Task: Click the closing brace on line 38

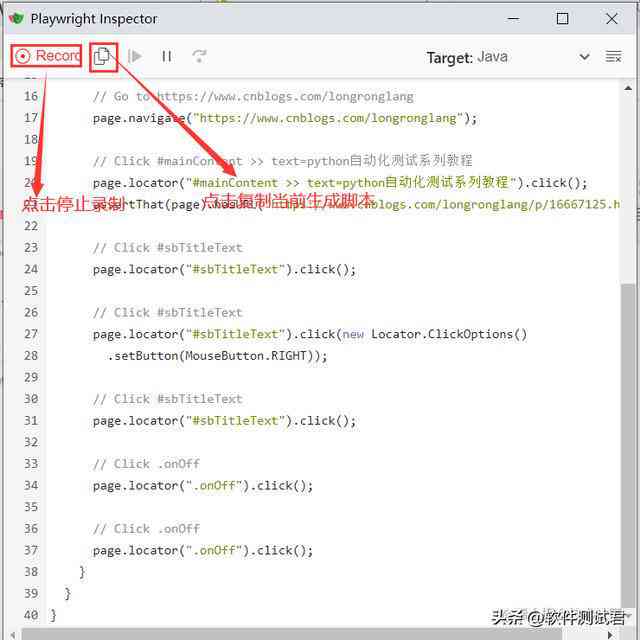Action: [x=82, y=572]
